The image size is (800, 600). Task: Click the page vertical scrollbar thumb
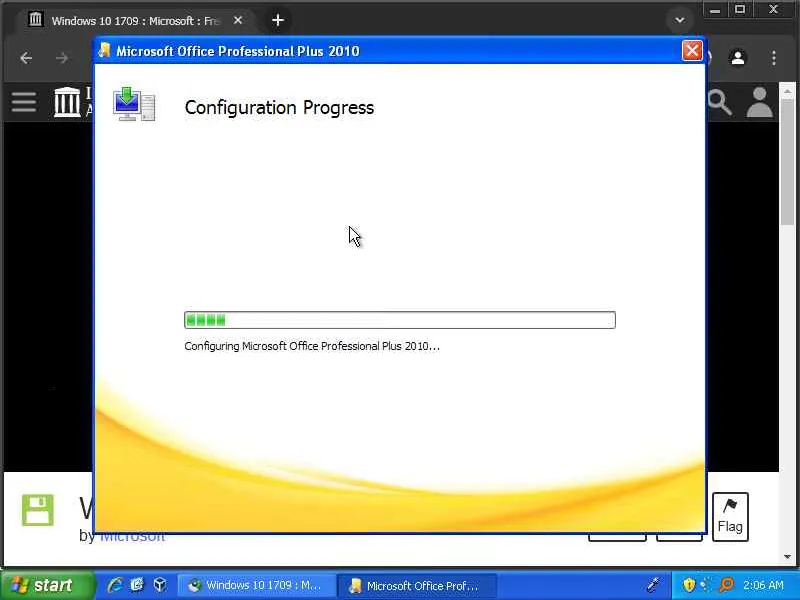point(787,162)
